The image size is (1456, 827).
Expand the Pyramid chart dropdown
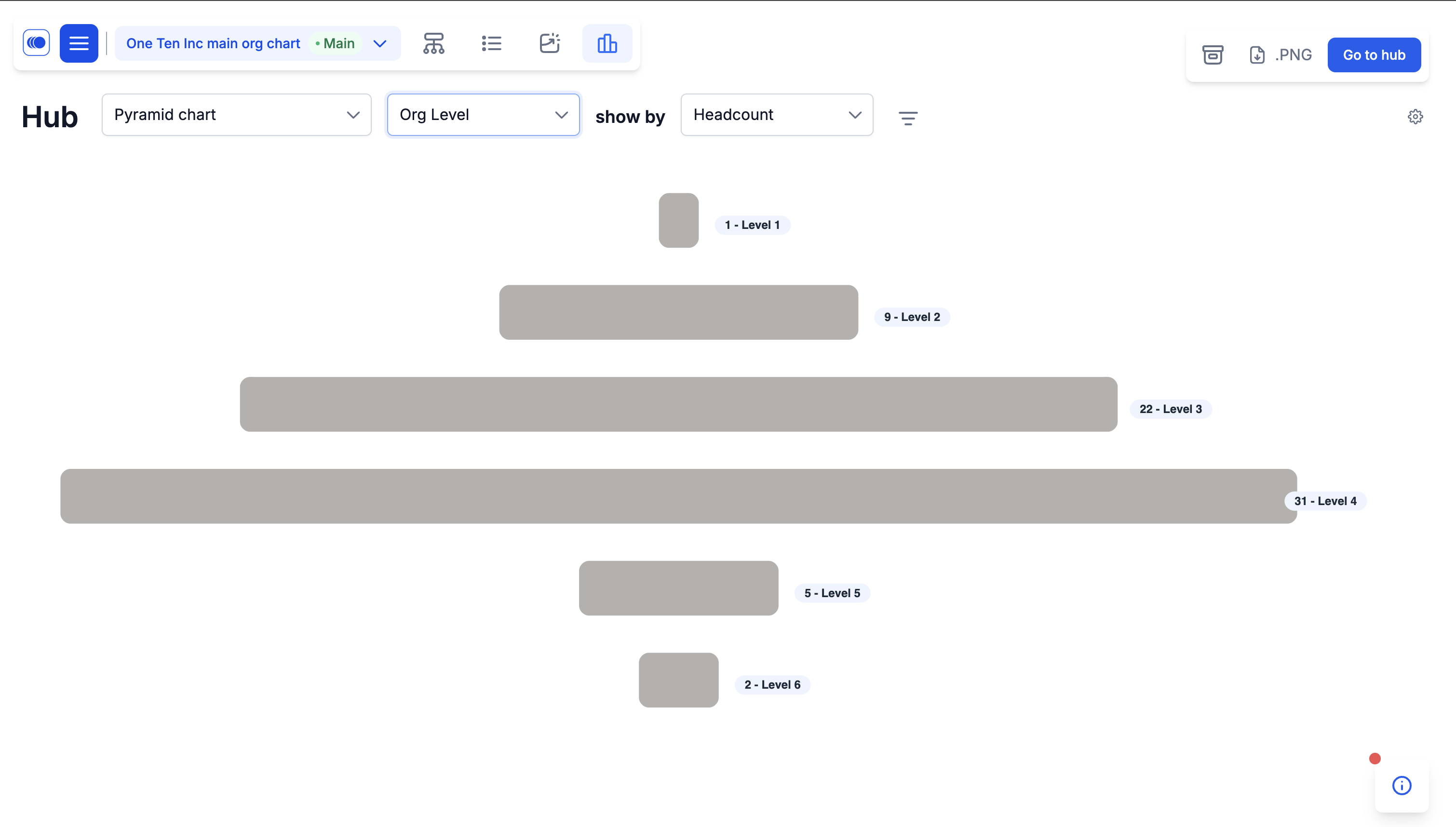point(236,115)
